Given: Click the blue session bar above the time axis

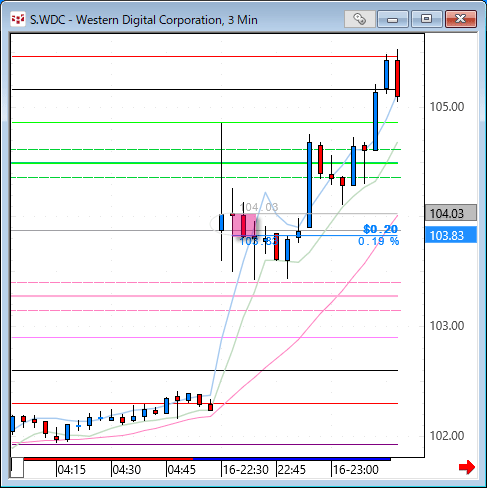Looking at the screenshot, I should [x=292, y=459].
